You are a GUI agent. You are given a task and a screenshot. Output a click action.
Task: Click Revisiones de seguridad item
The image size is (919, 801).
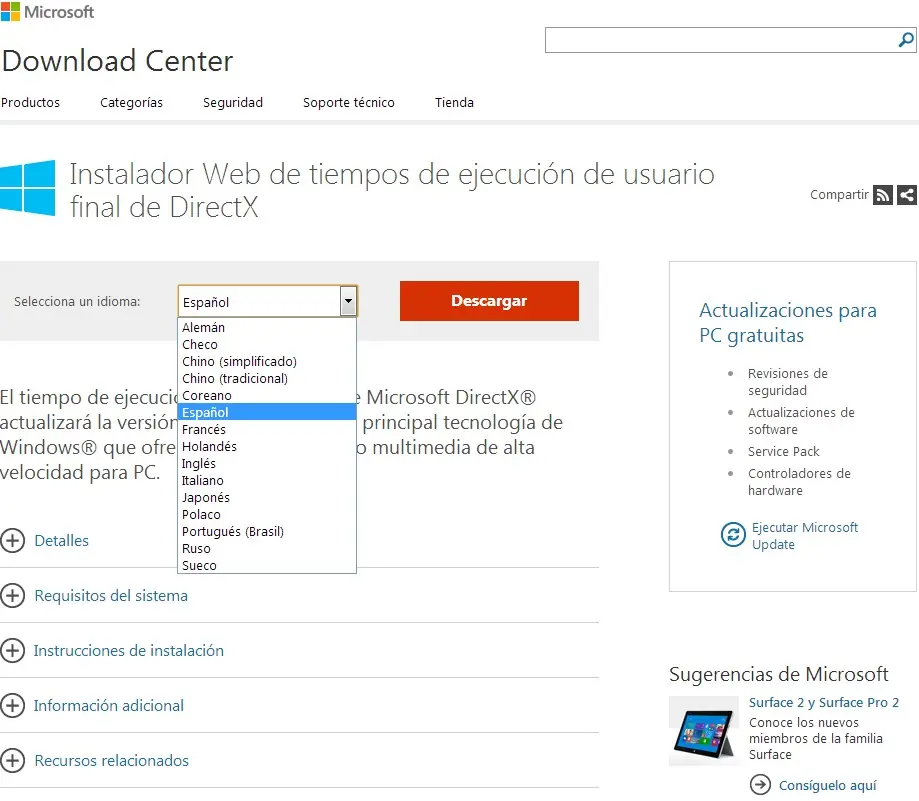pyautogui.click(x=788, y=381)
